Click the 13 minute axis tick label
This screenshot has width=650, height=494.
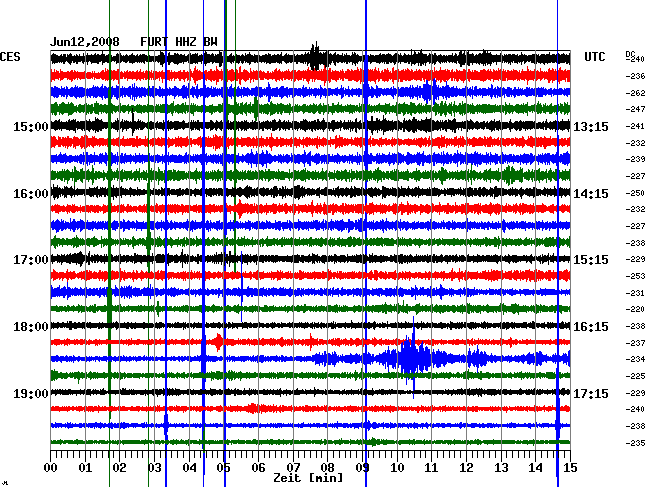click(x=501, y=468)
